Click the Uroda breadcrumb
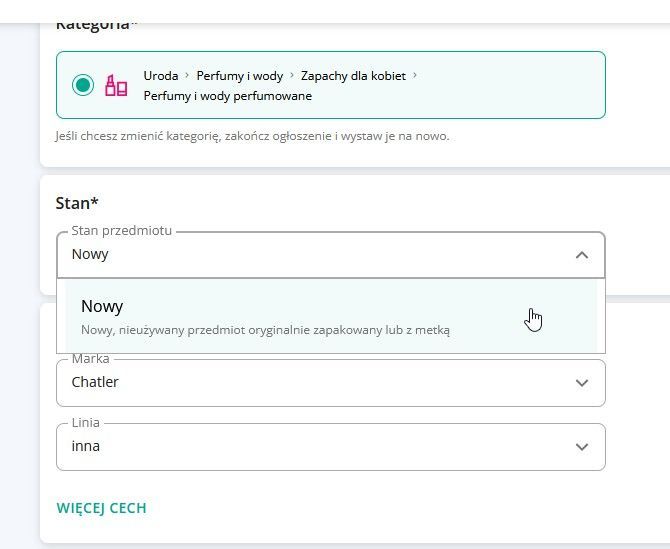This screenshot has width=670, height=549. (161, 76)
